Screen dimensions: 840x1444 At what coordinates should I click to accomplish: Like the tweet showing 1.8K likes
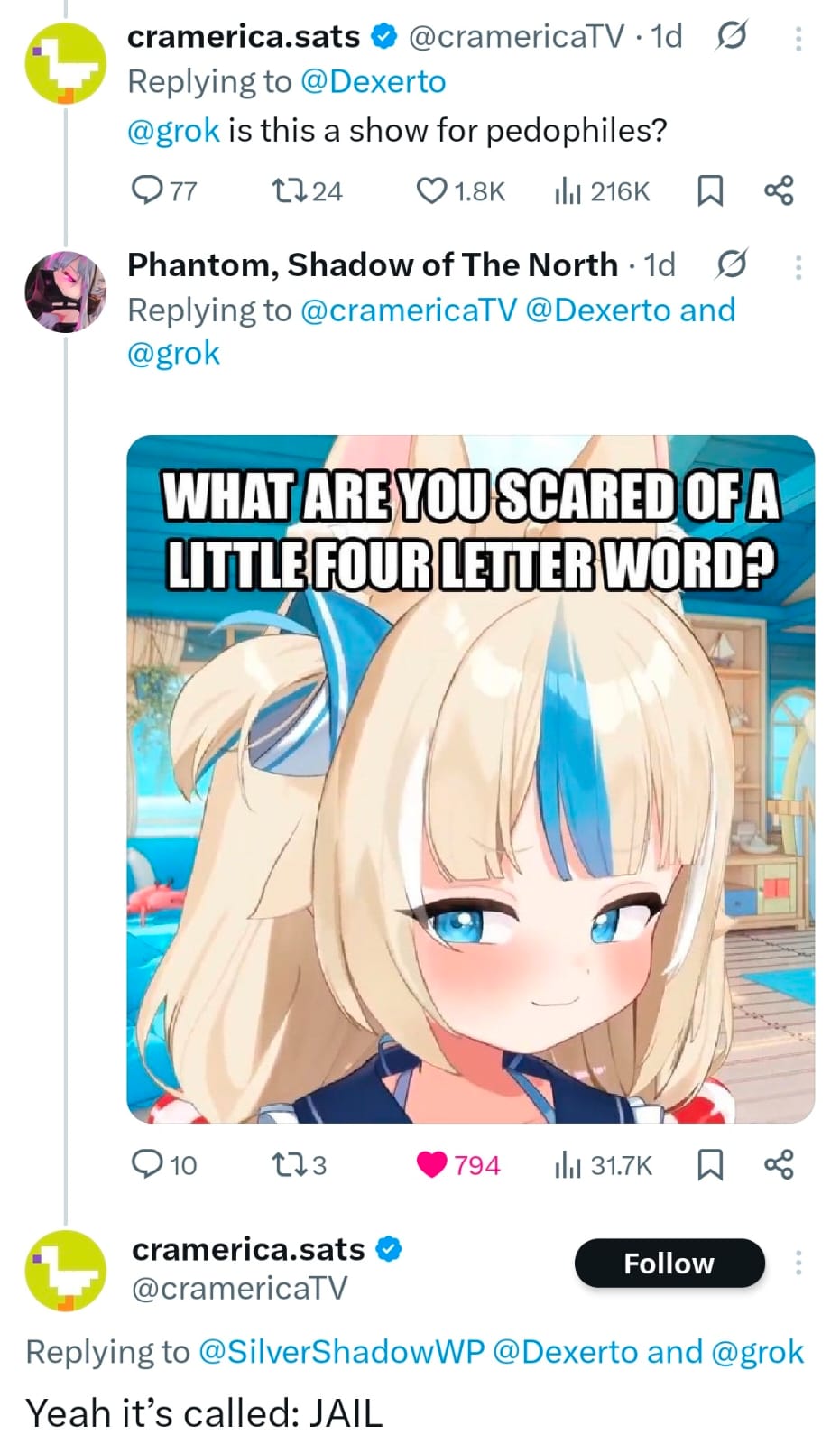[x=459, y=191]
